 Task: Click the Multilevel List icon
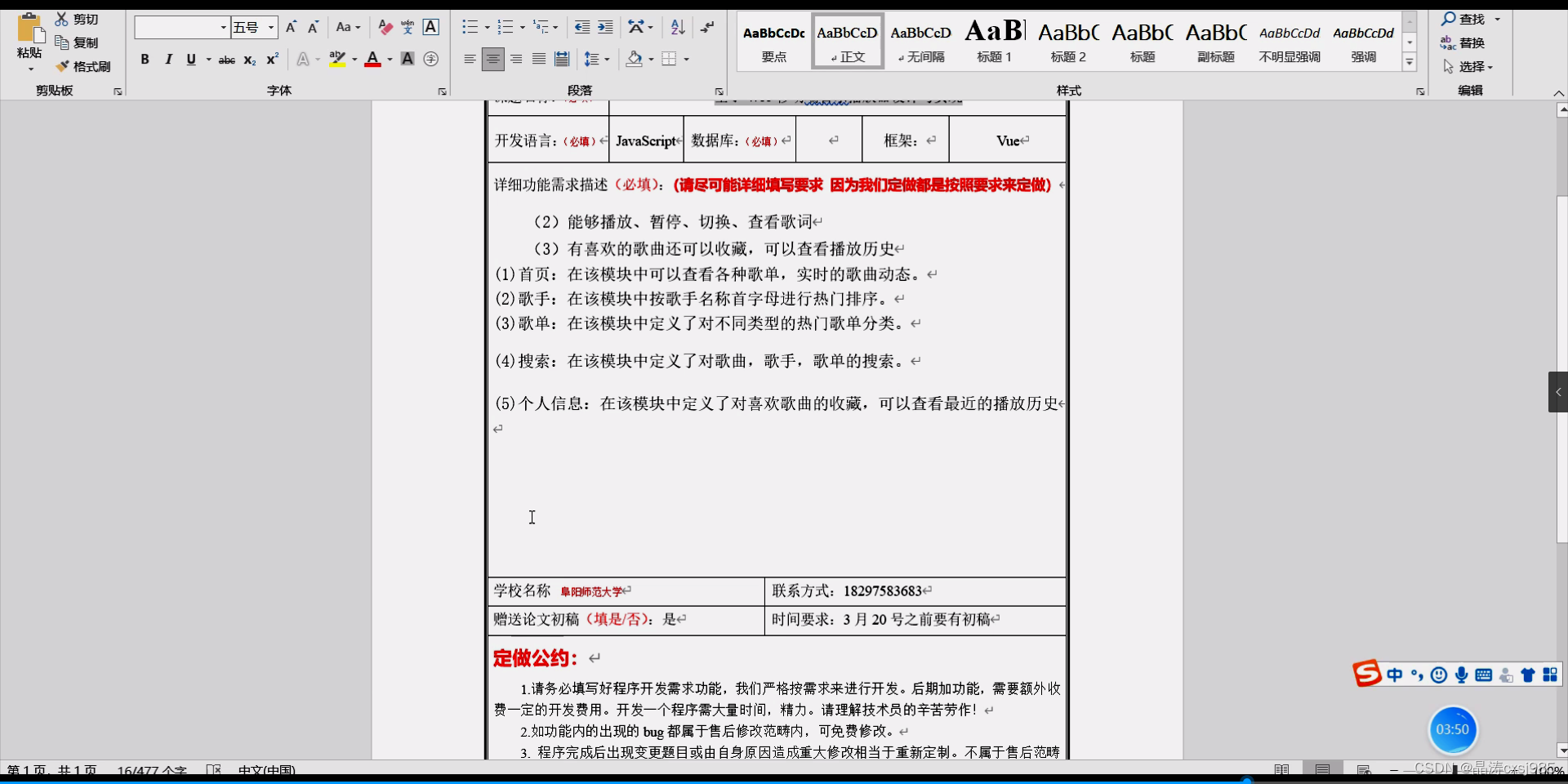(541, 28)
